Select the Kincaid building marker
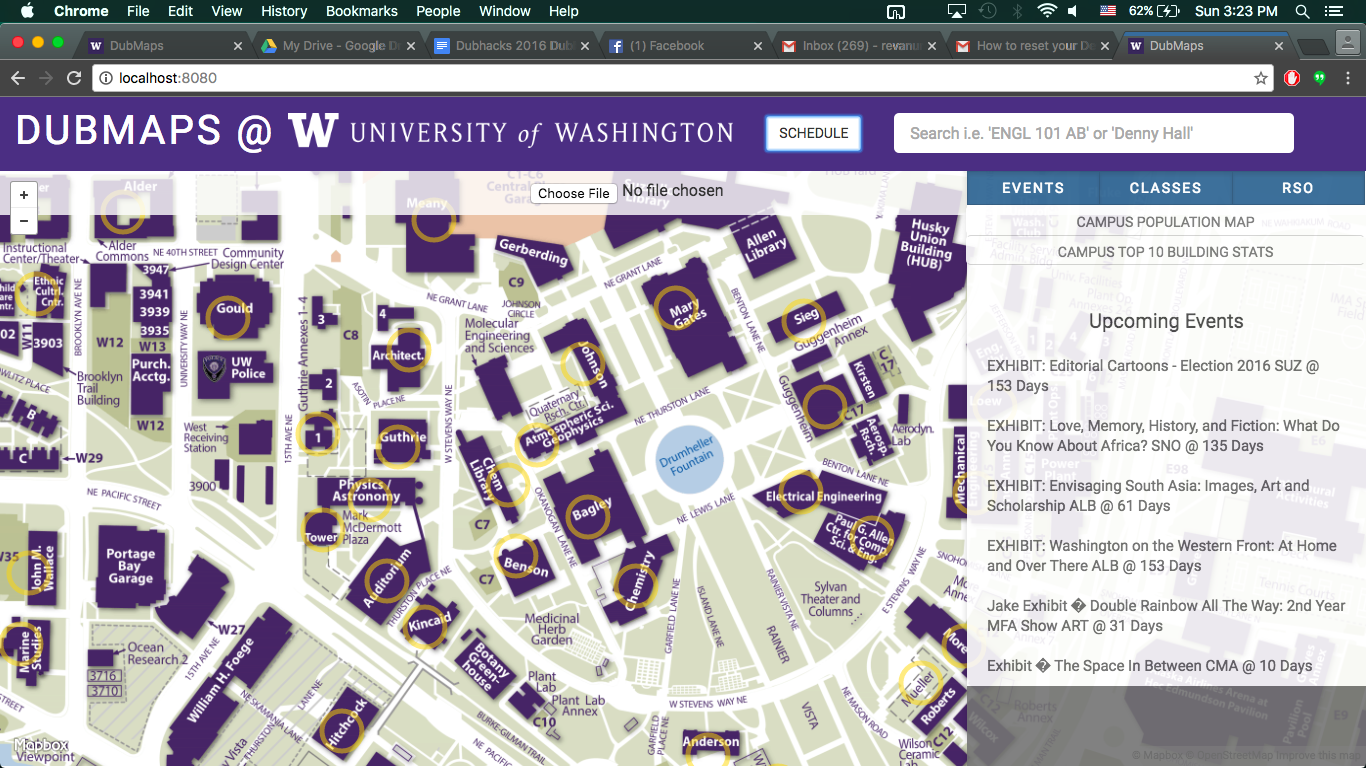This screenshot has height=768, width=1366. pos(424,626)
